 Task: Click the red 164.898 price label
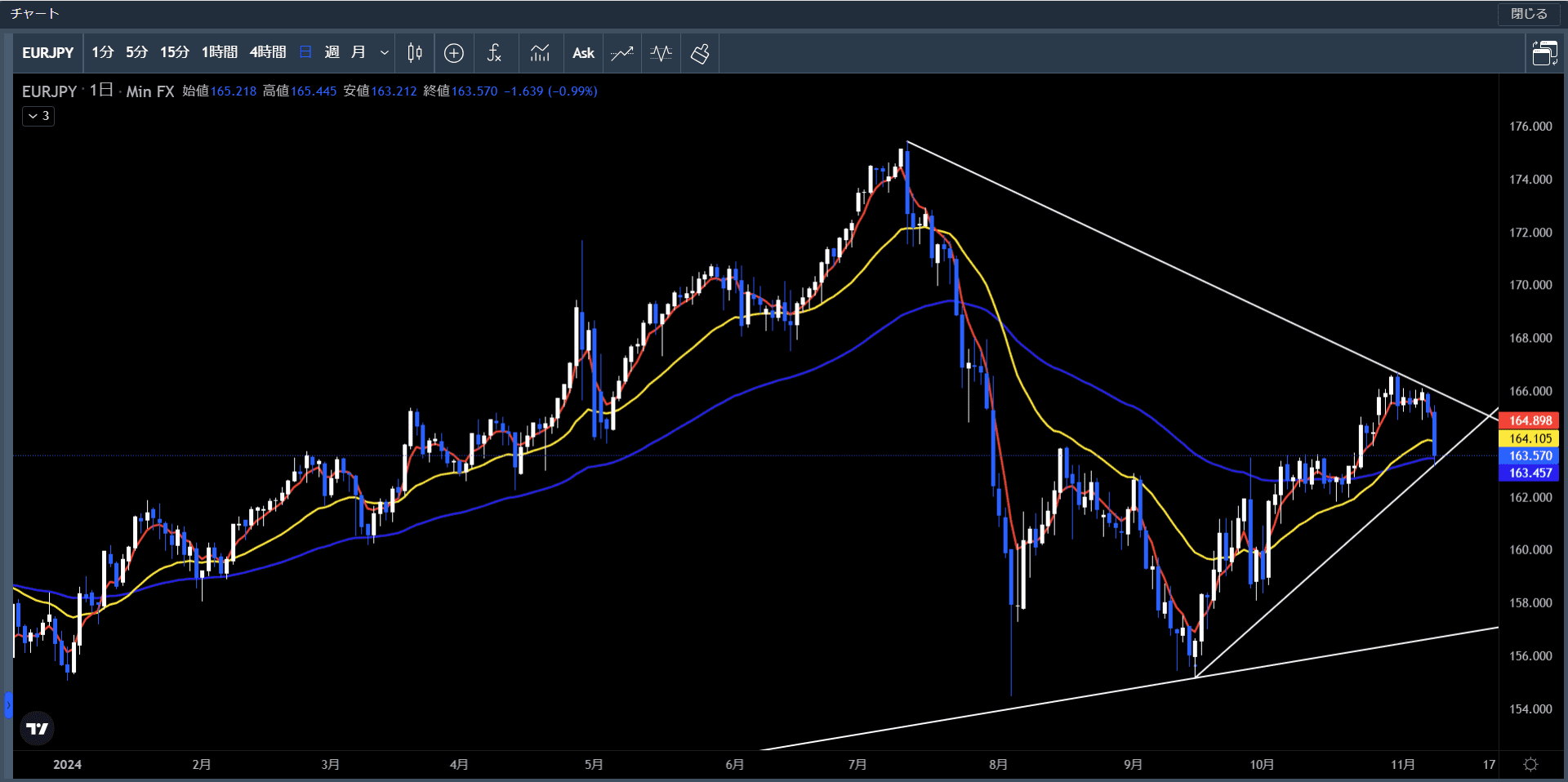[1529, 420]
